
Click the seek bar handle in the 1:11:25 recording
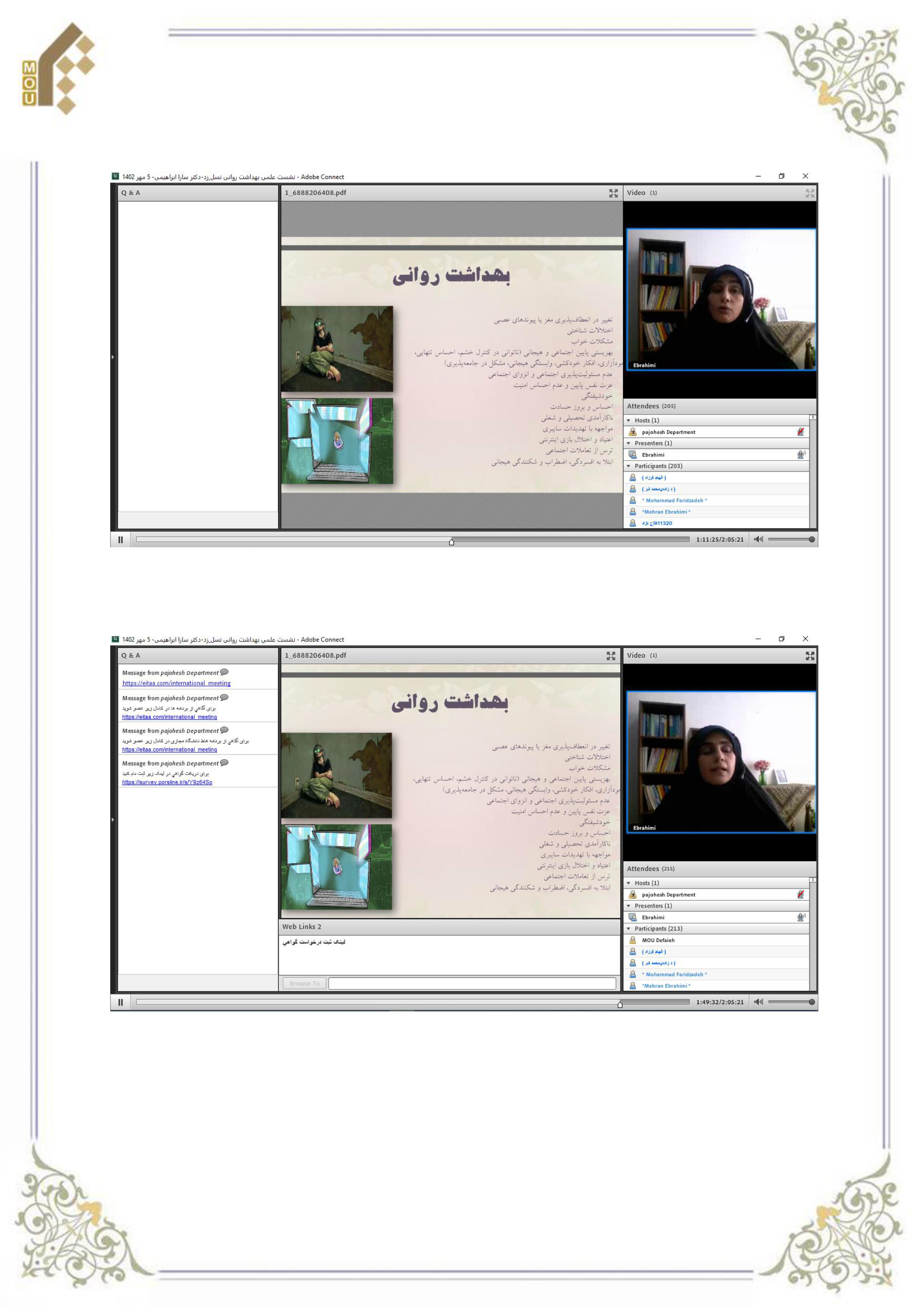coord(451,542)
